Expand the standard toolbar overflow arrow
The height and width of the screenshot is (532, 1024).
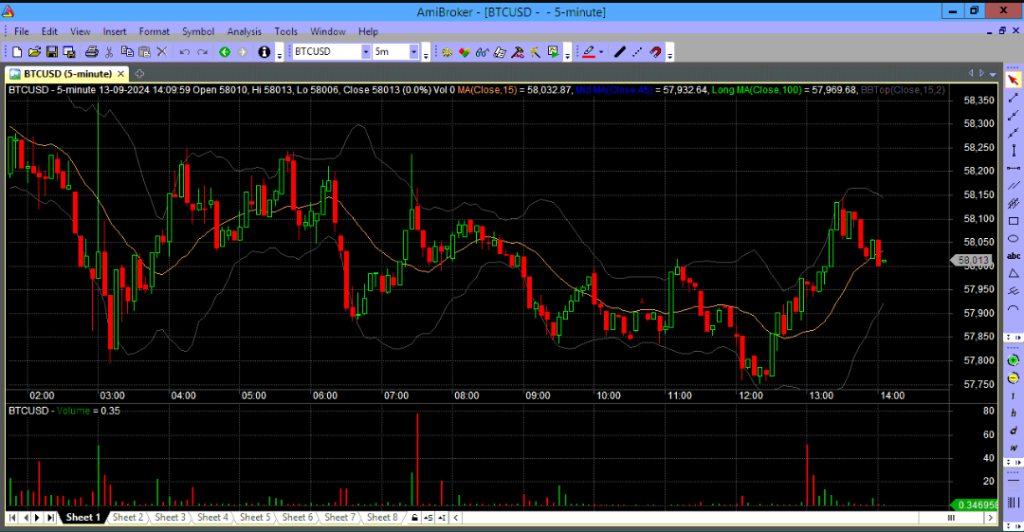click(280, 55)
